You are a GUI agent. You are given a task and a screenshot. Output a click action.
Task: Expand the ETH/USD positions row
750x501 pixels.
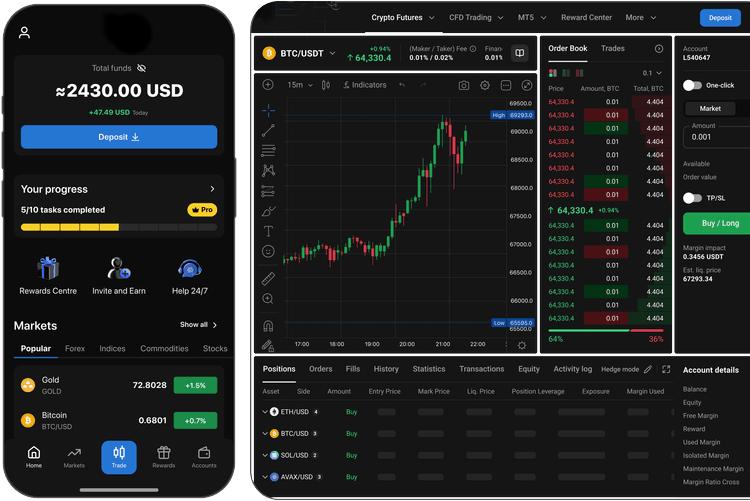point(266,411)
